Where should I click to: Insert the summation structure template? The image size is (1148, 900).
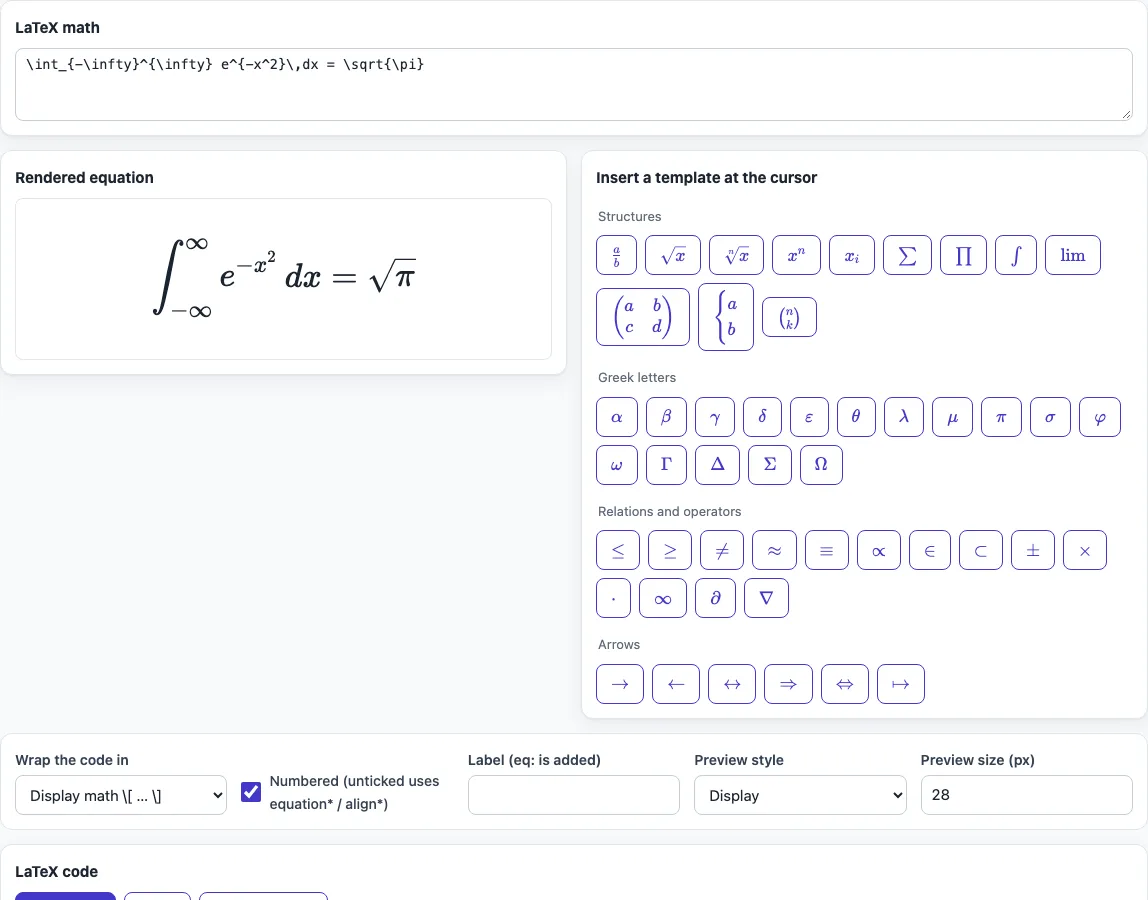(x=907, y=255)
